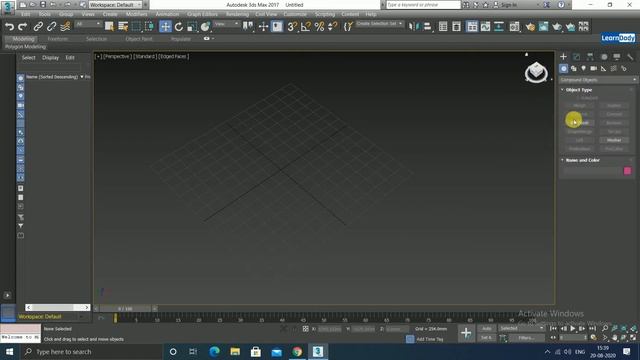
Task: Open the Rendered Frame Window
Action: click(544, 27)
